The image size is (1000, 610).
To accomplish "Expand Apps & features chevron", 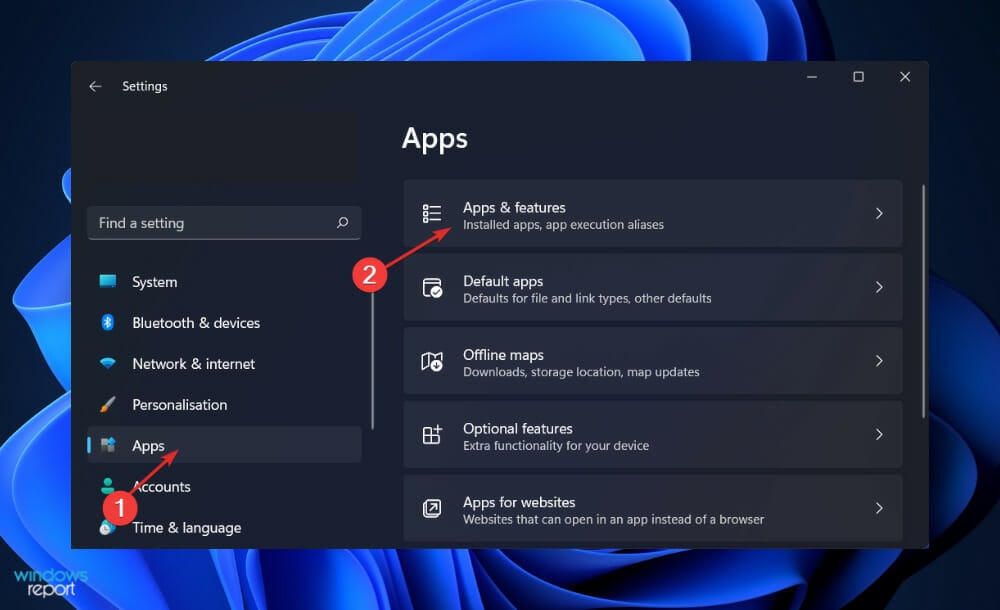I will coord(879,213).
